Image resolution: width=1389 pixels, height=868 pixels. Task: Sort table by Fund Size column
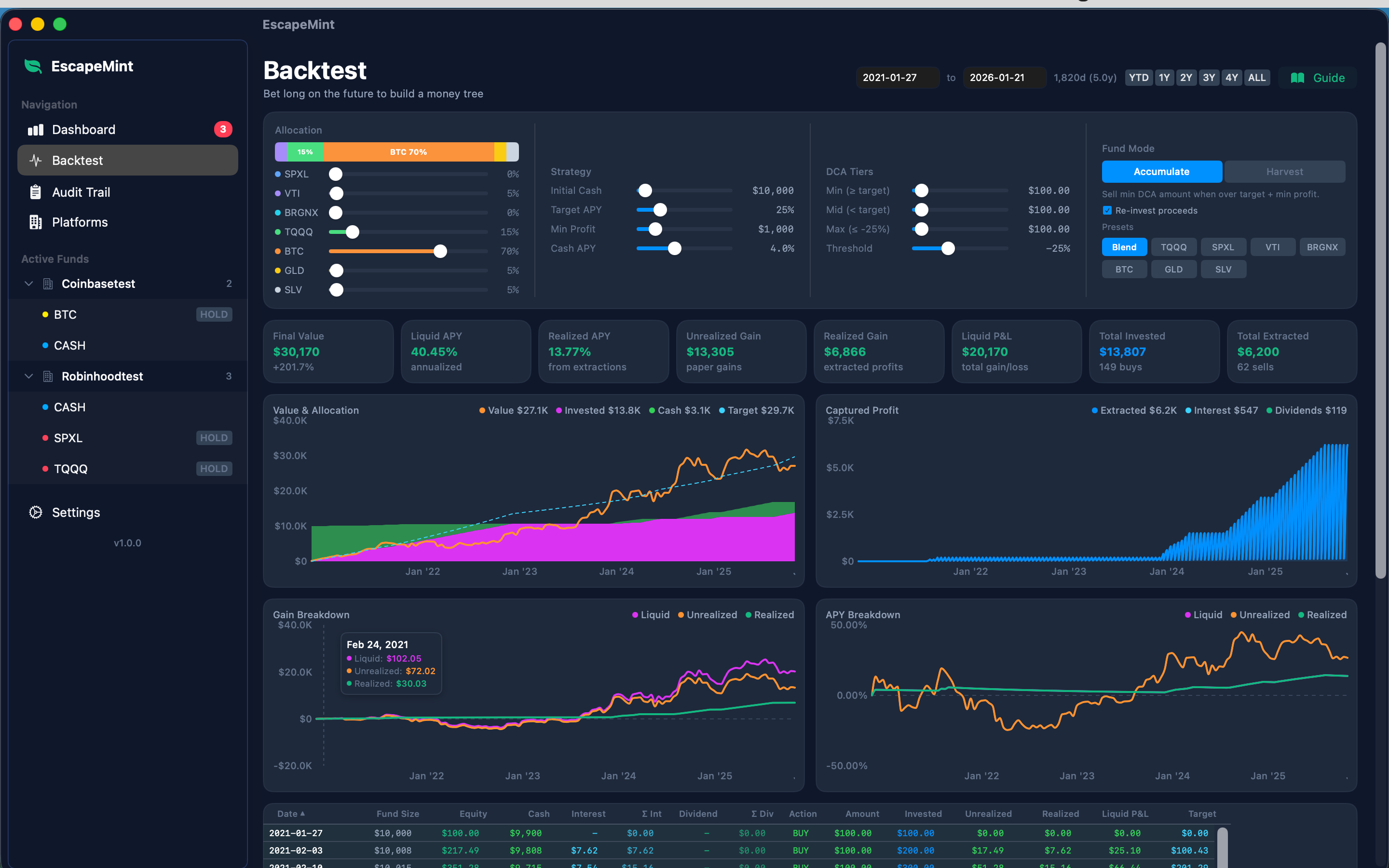tap(398, 814)
